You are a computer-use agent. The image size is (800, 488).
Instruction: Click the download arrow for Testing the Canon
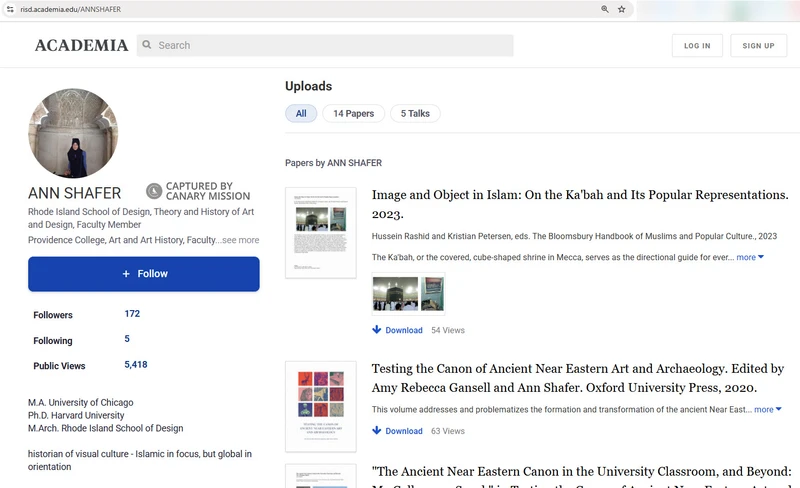377,430
